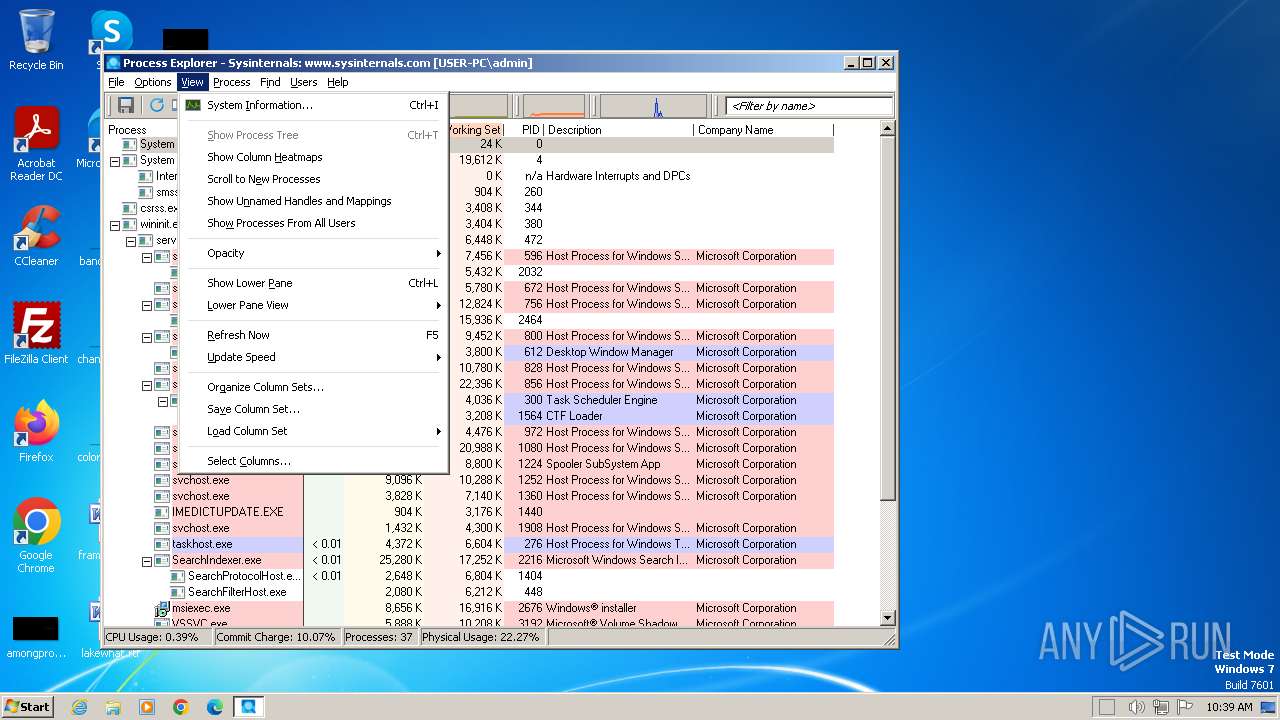Screen dimensions: 1280x720
Task: Select the taskhost.exe process row
Action: (x=469, y=544)
